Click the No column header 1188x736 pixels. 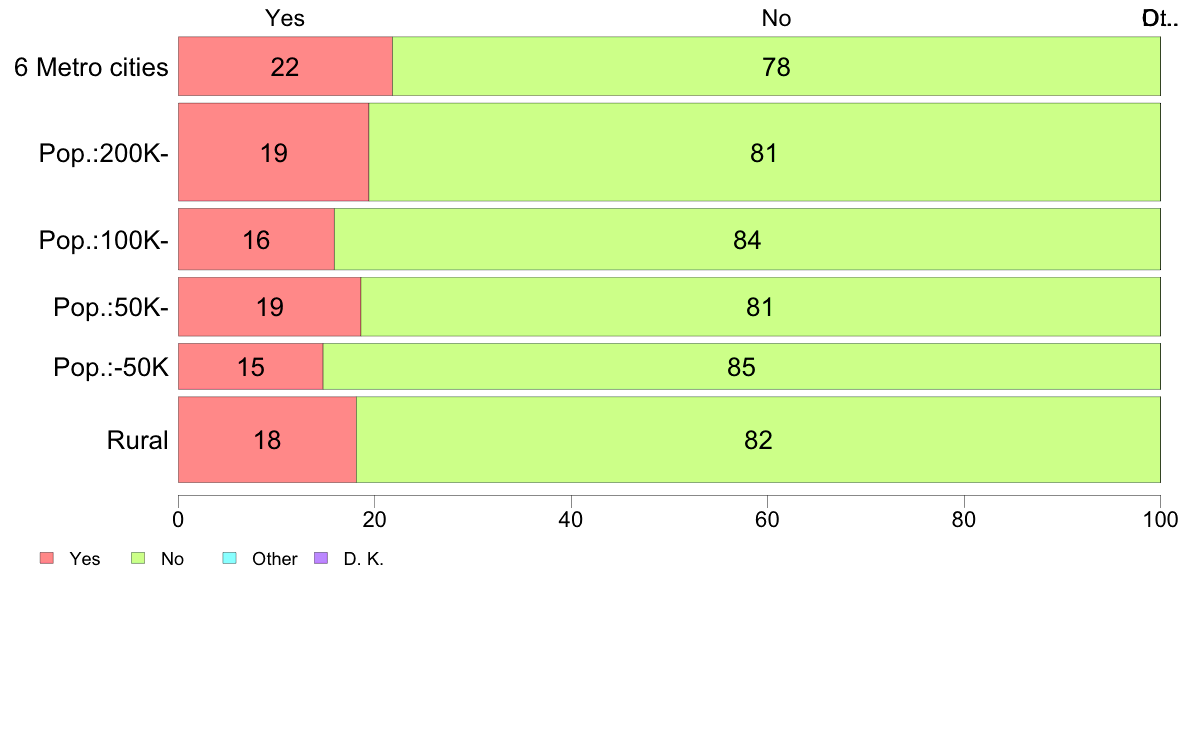[777, 18]
